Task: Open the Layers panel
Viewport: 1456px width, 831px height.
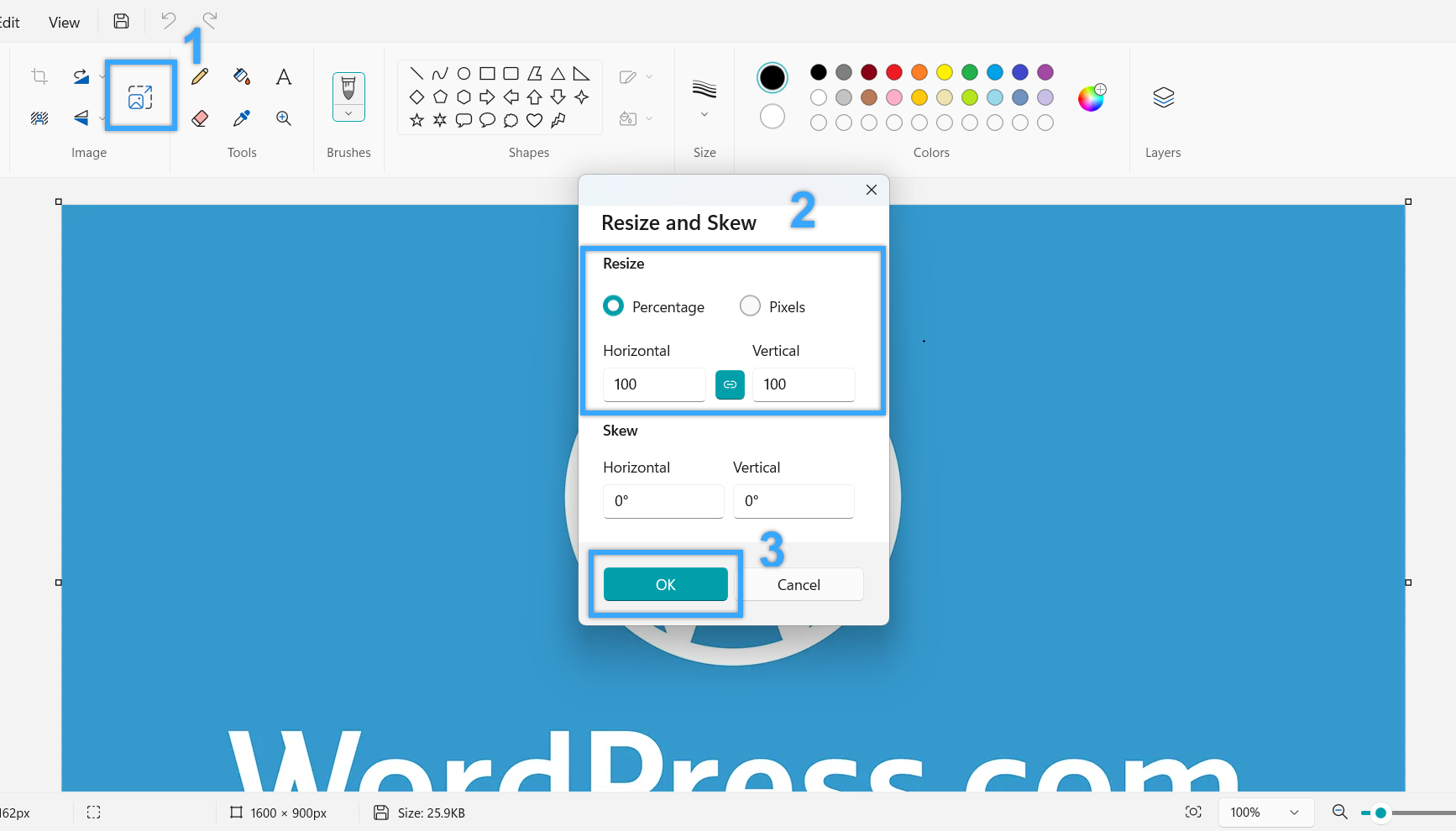Action: [1163, 98]
